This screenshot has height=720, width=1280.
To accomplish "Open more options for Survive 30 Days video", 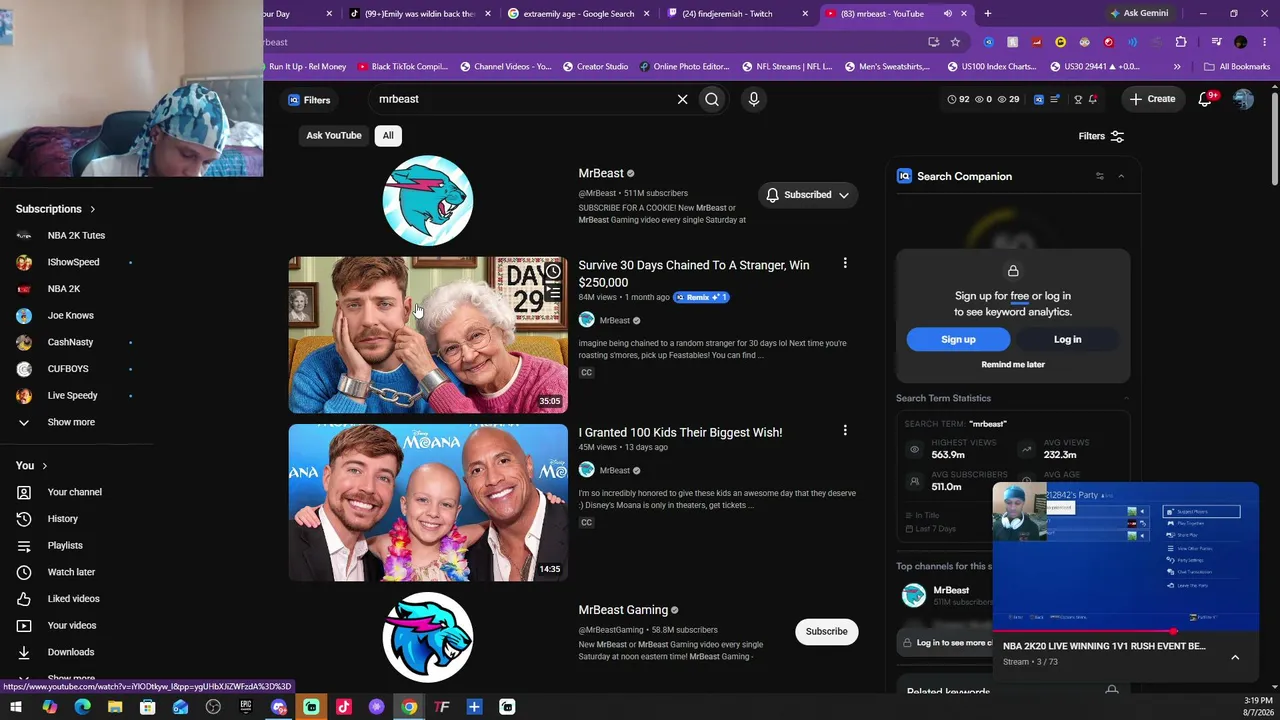I will coord(845,264).
